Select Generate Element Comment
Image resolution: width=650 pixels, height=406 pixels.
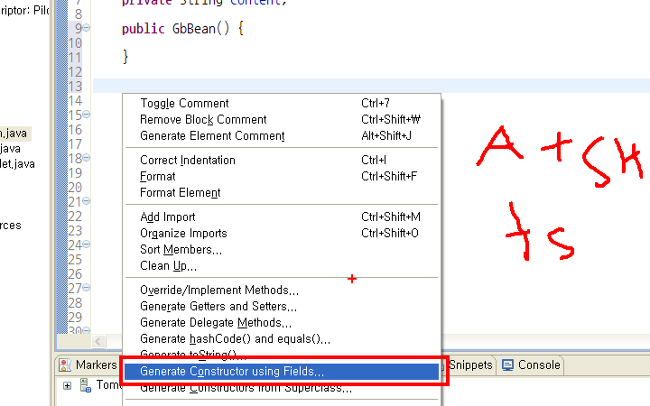pyautogui.click(x=282, y=136)
